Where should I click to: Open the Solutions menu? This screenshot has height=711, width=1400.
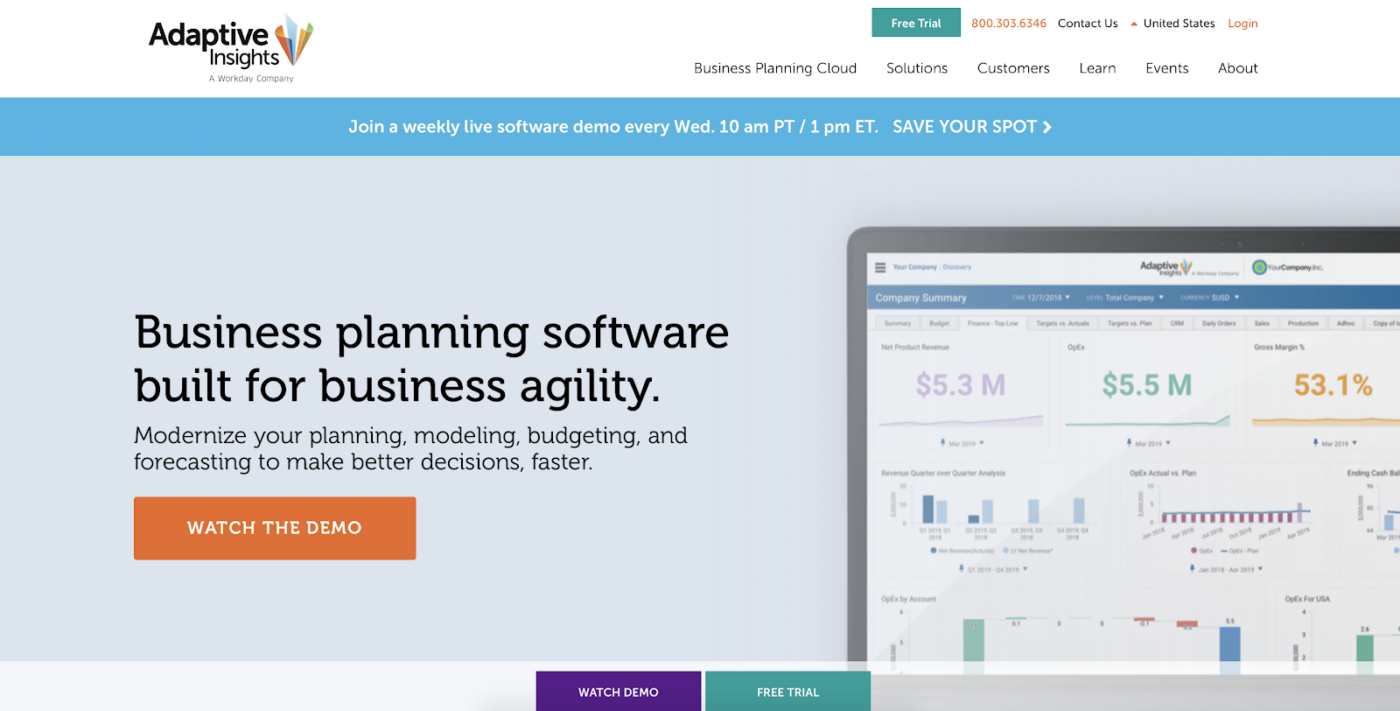click(x=916, y=68)
